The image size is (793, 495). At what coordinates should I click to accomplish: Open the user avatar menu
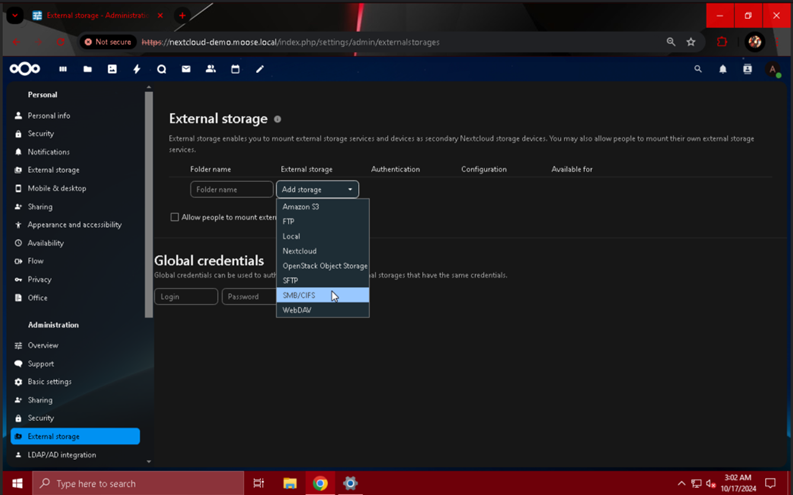pyautogui.click(x=772, y=69)
